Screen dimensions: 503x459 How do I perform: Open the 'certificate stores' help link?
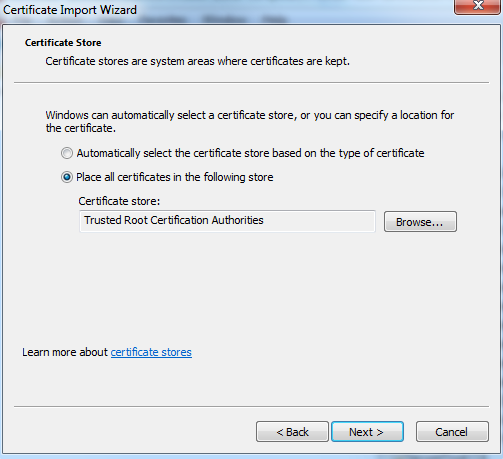151,352
